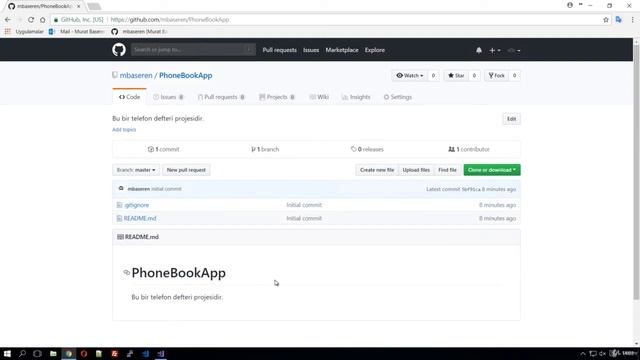The image size is (640, 360).
Task: Click the watchers count next to Watch
Action: (x=433, y=76)
